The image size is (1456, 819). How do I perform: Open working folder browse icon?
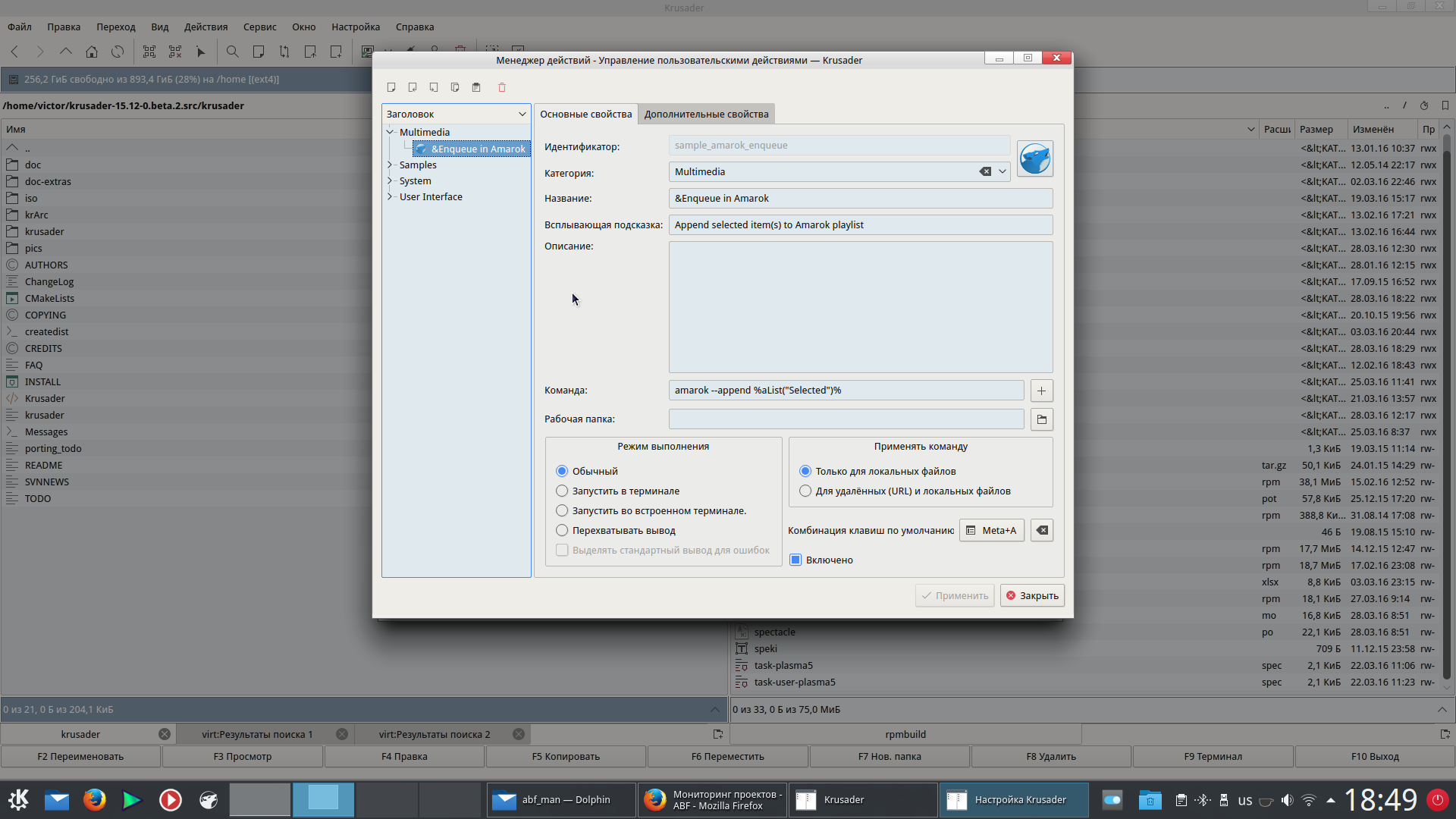point(1041,419)
